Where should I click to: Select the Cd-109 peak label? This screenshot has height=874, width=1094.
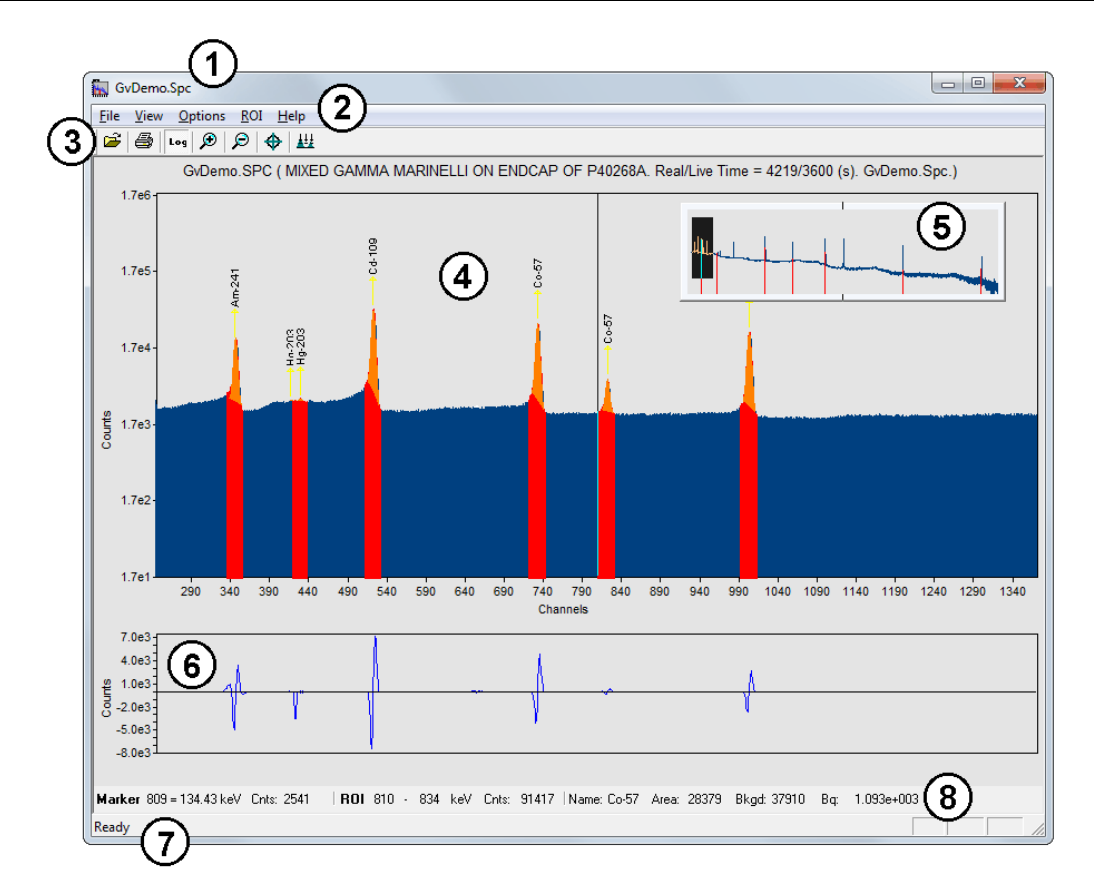(373, 256)
